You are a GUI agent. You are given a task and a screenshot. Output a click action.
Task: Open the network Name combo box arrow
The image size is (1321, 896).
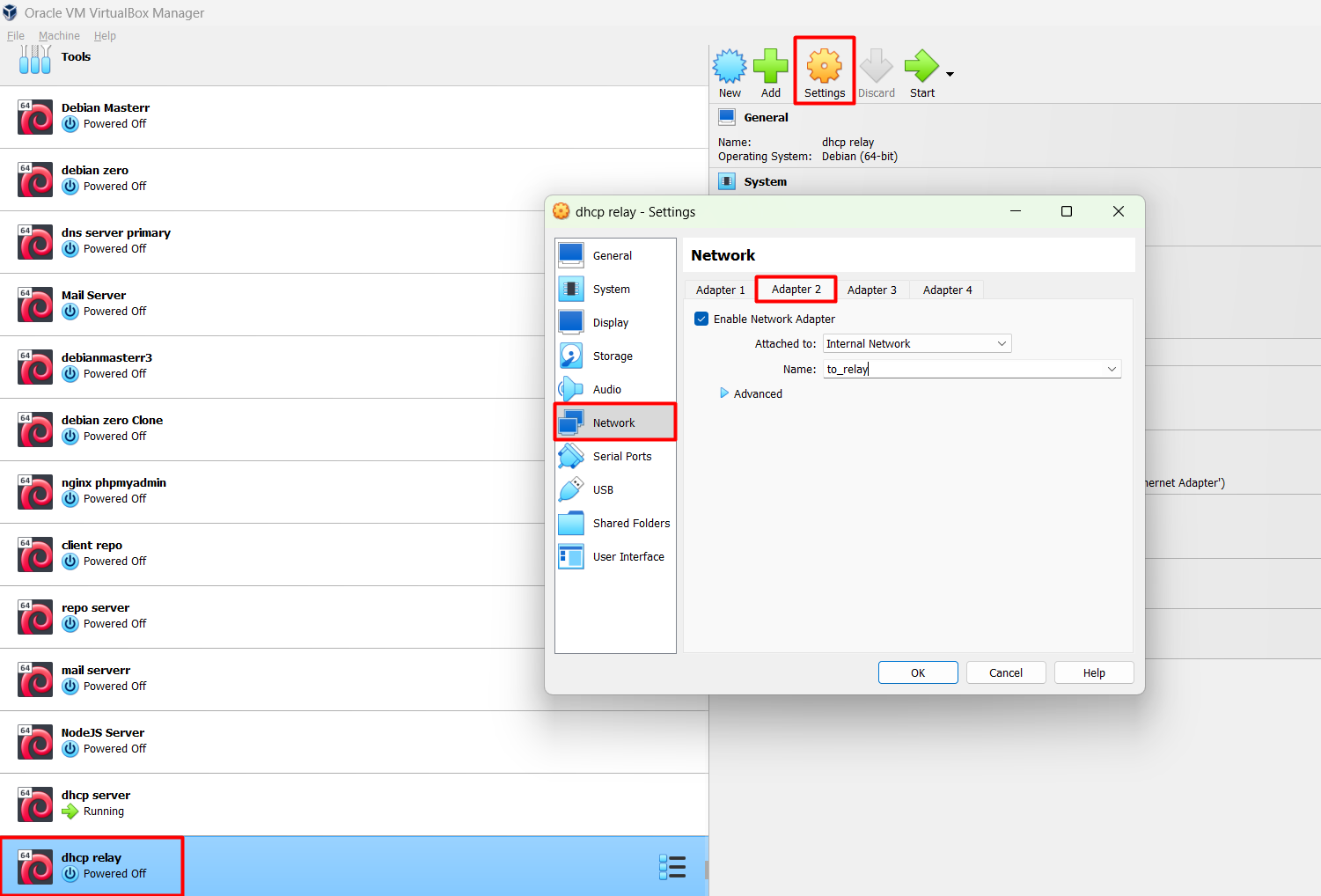pyautogui.click(x=1112, y=369)
